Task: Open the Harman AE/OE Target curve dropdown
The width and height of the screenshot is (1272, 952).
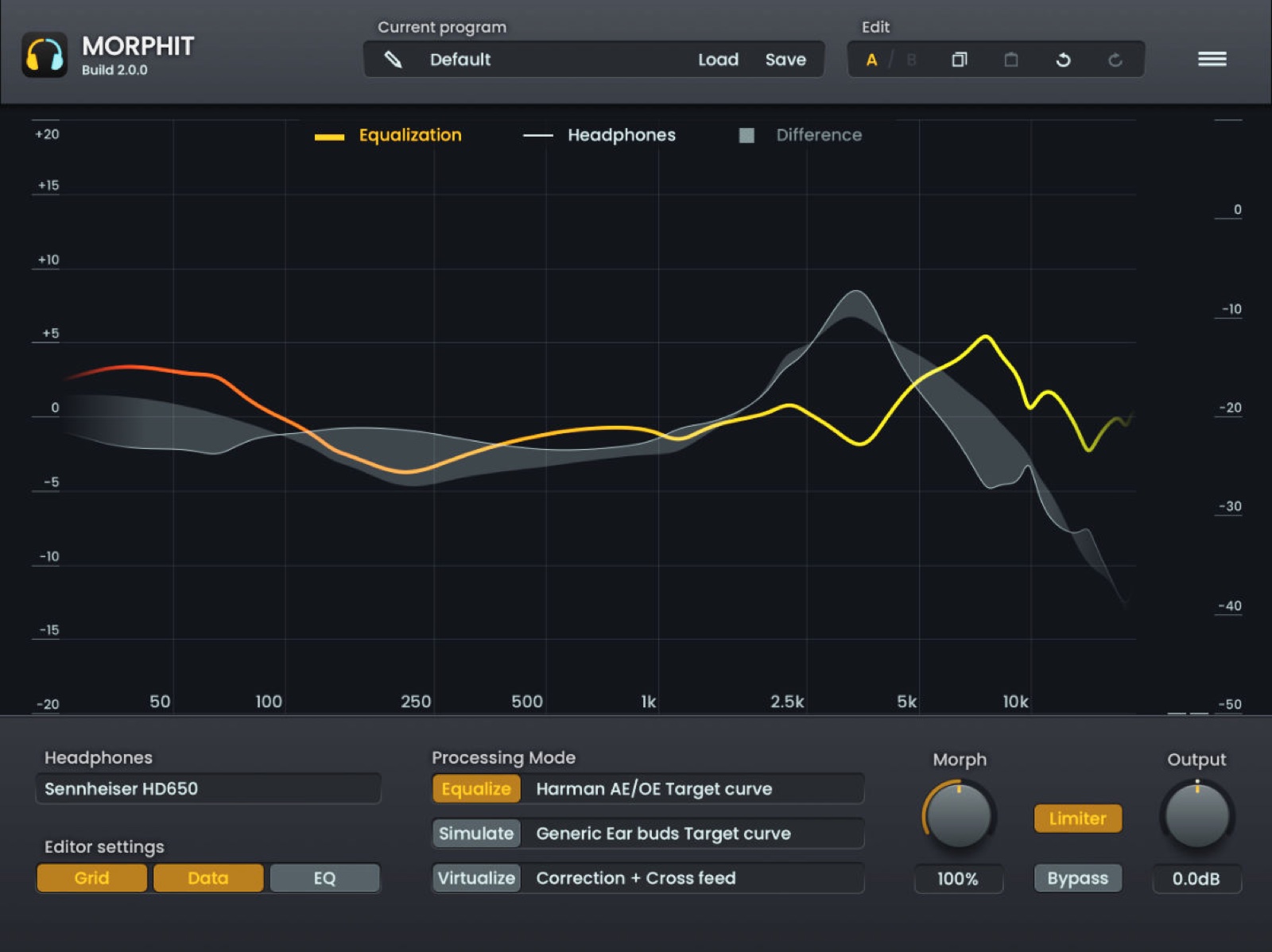Action: coord(692,789)
